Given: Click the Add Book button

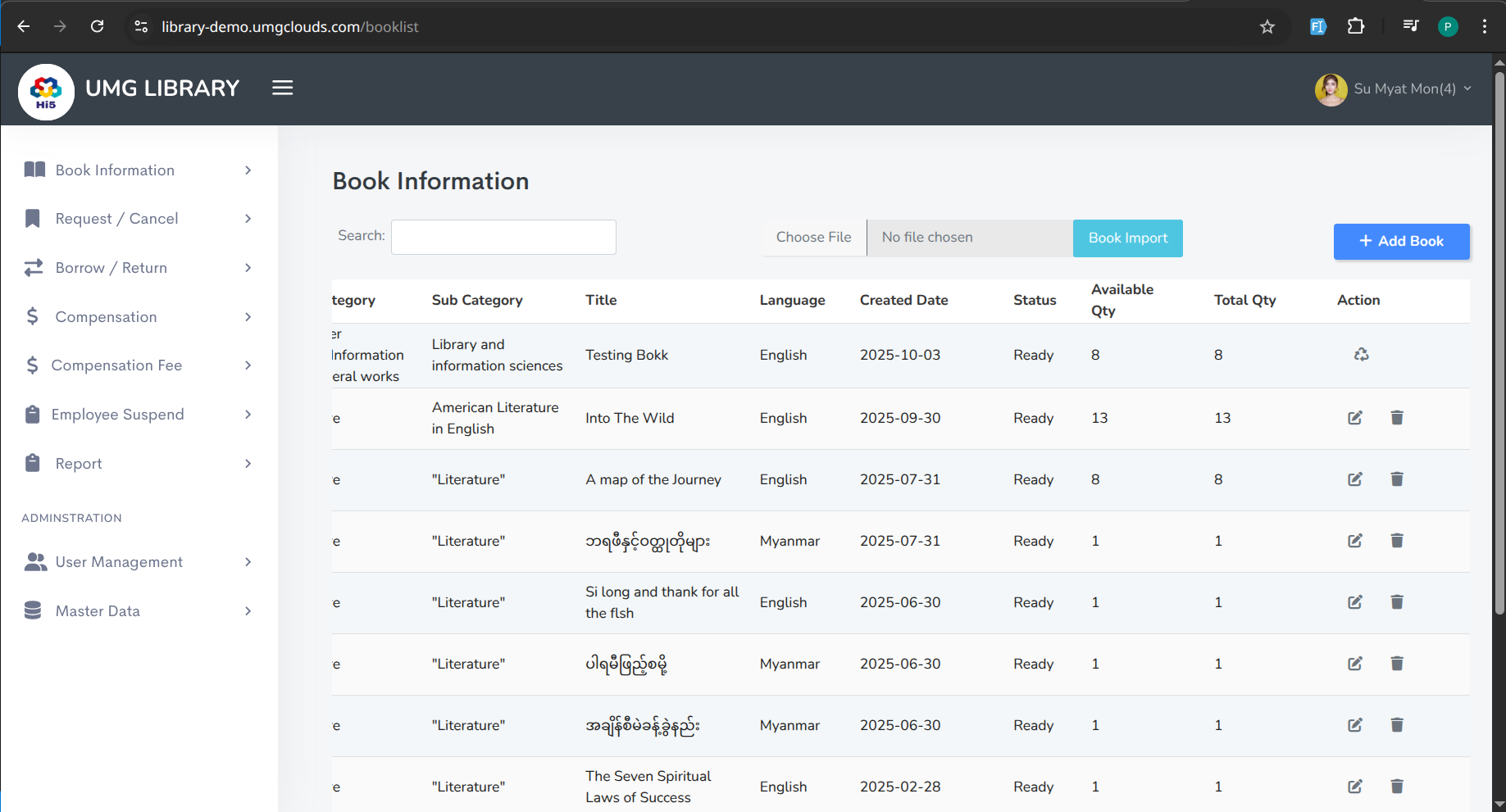Looking at the screenshot, I should 1401,242.
